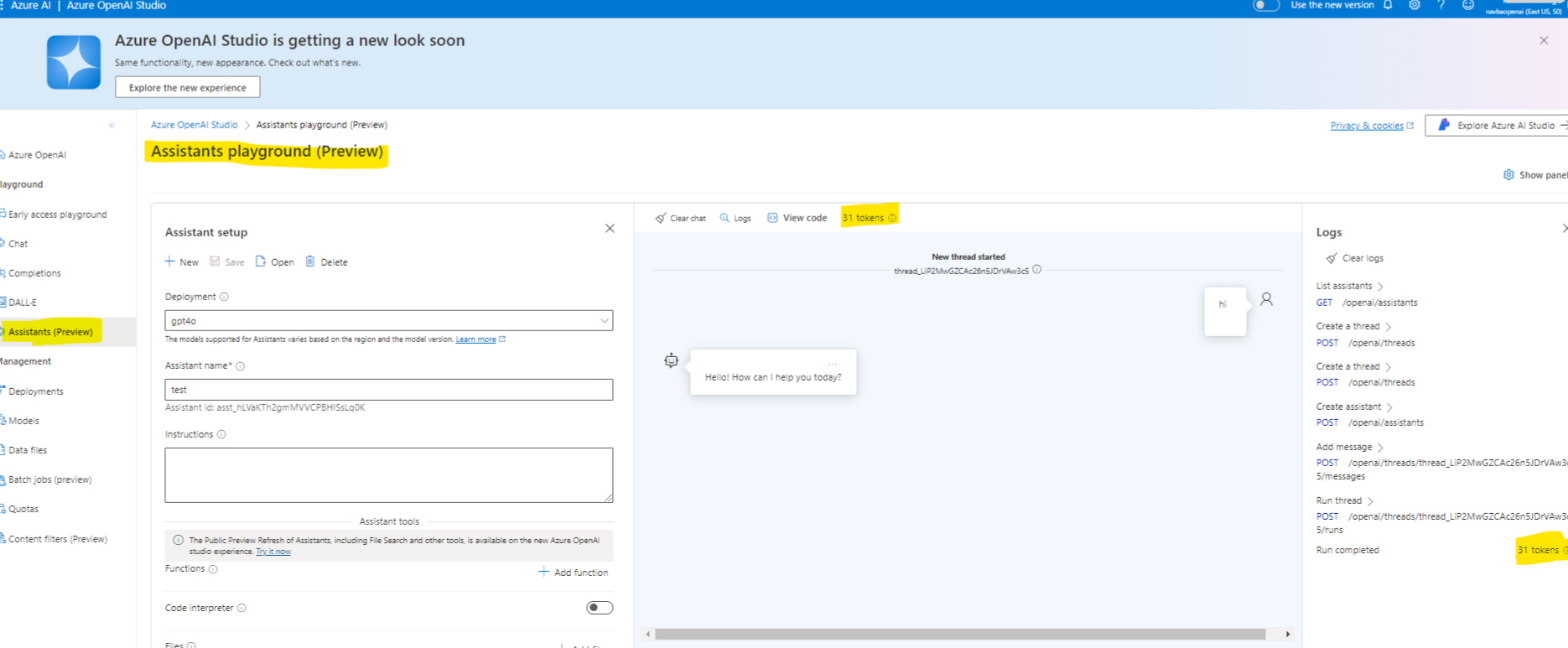Click the GET /openai/assistants log line
The width and height of the screenshot is (1568, 648).
coord(1367,303)
